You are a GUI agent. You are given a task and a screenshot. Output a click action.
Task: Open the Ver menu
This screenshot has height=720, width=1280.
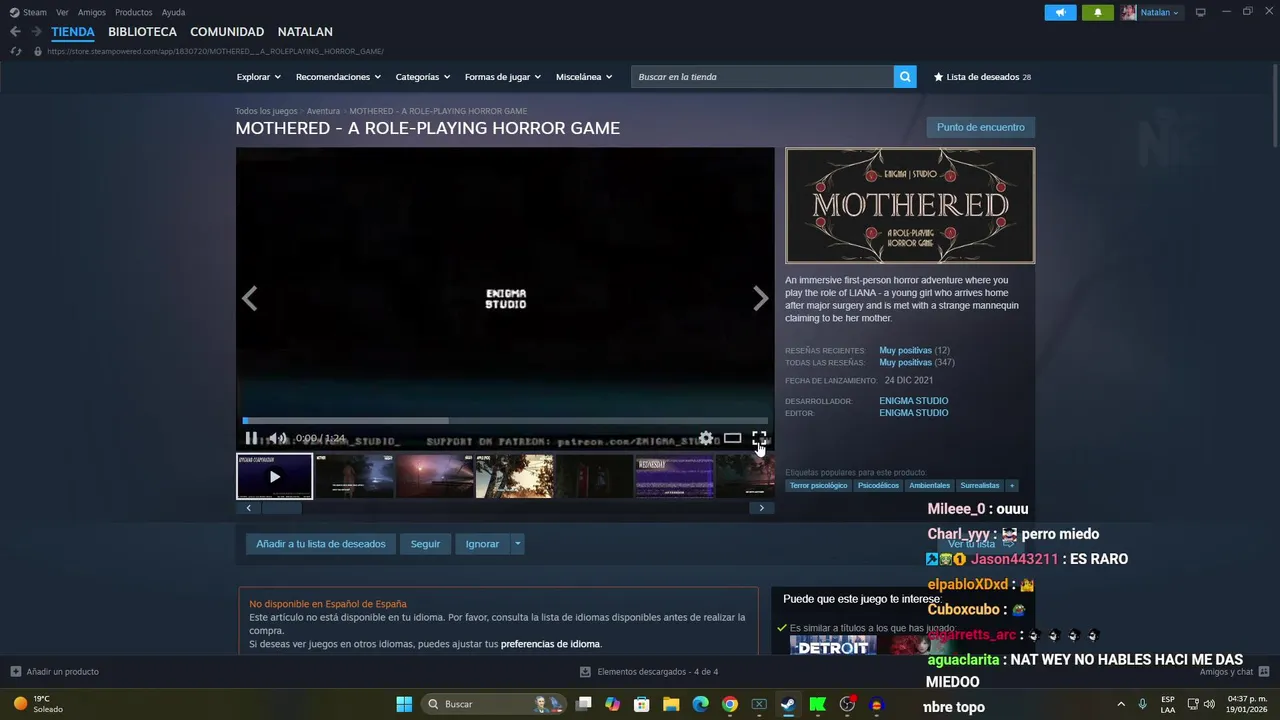62,12
